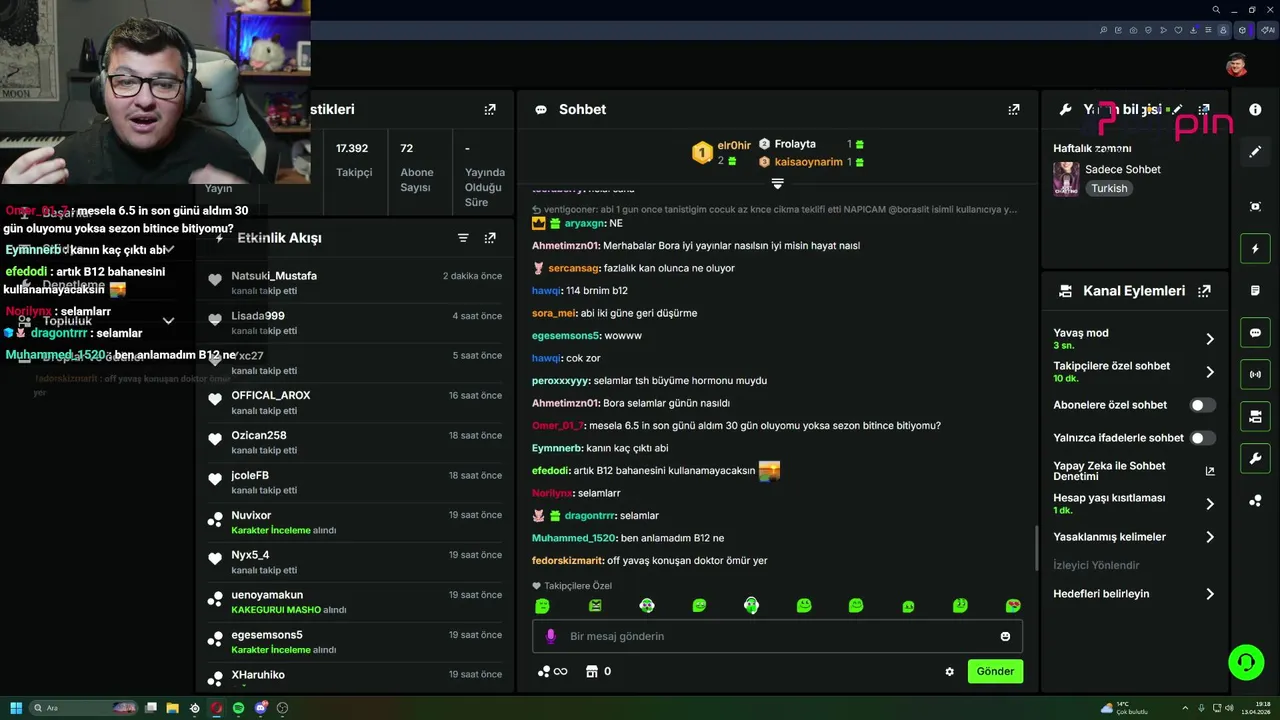Click the broadcast signal sidebar icon
The width and height of the screenshot is (1280, 720).
coord(1255,375)
